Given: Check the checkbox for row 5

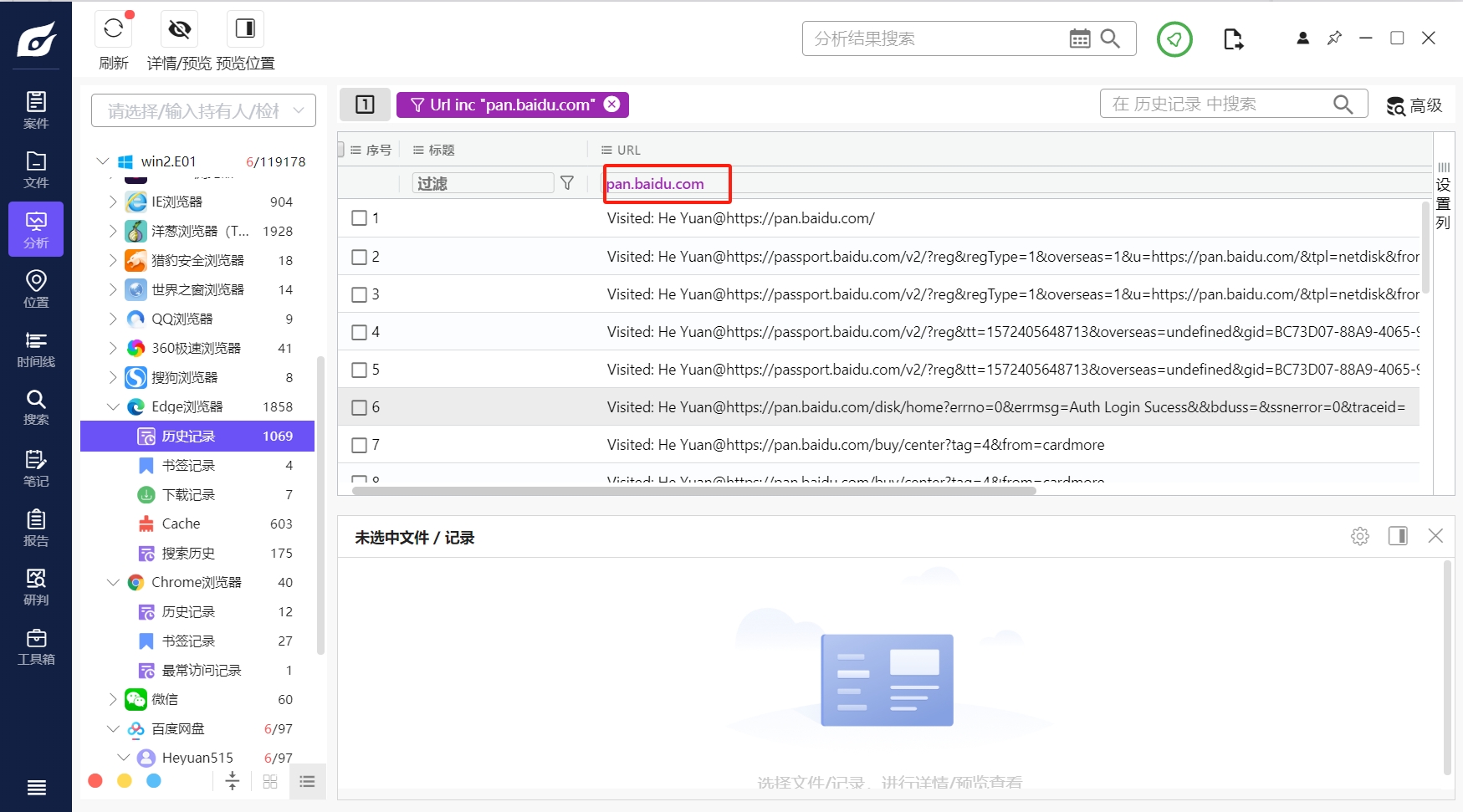Looking at the screenshot, I should pos(360,370).
